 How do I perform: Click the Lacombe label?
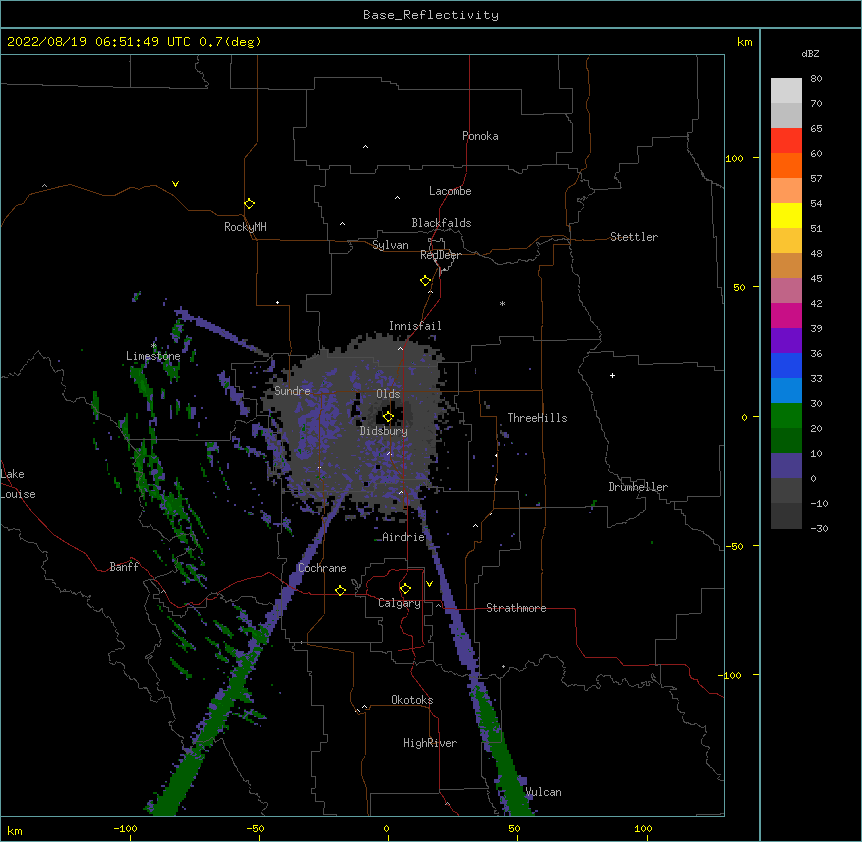click(450, 191)
